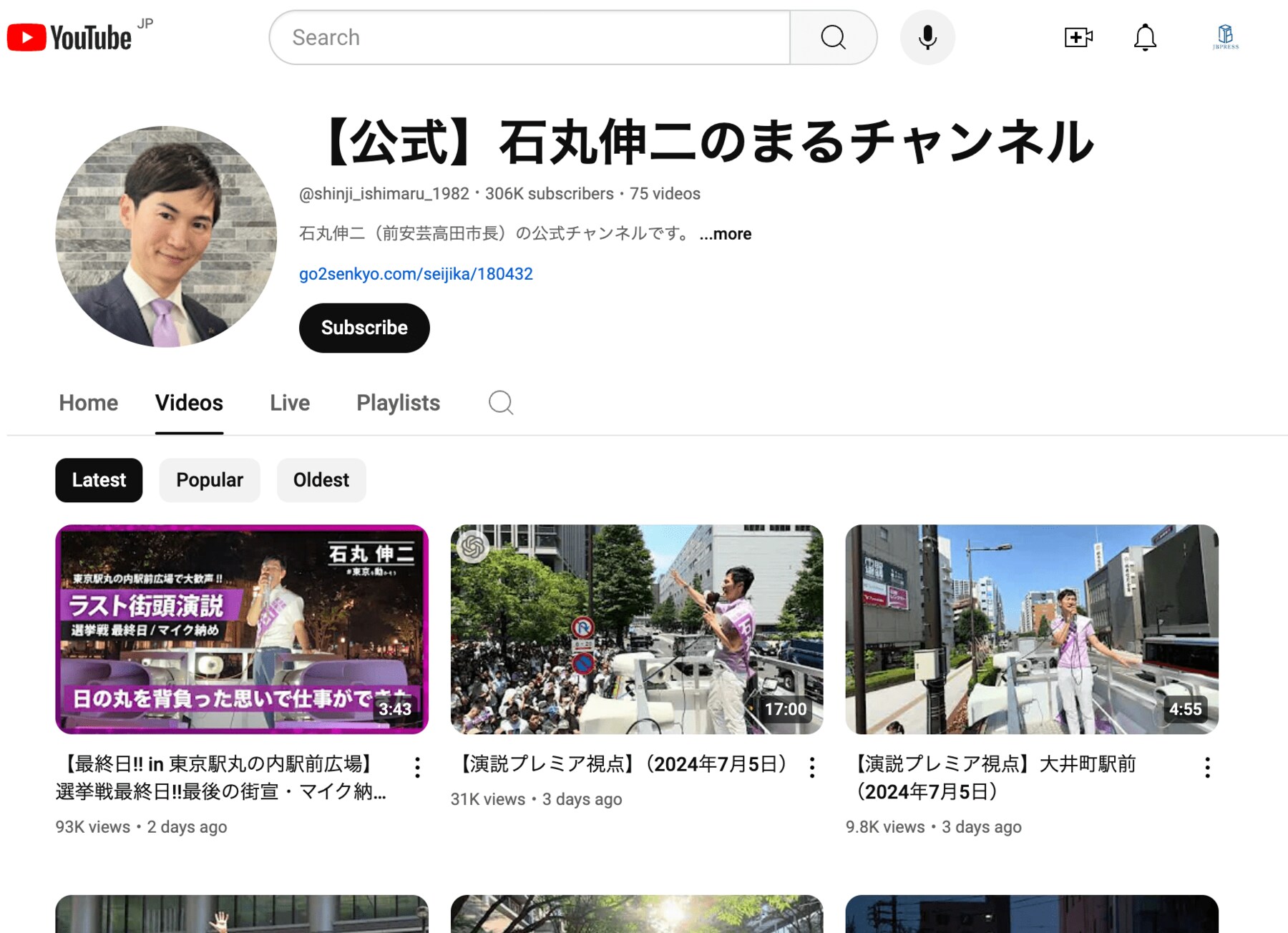
Task: Open the JBPRESS account avatar
Action: (x=1225, y=36)
